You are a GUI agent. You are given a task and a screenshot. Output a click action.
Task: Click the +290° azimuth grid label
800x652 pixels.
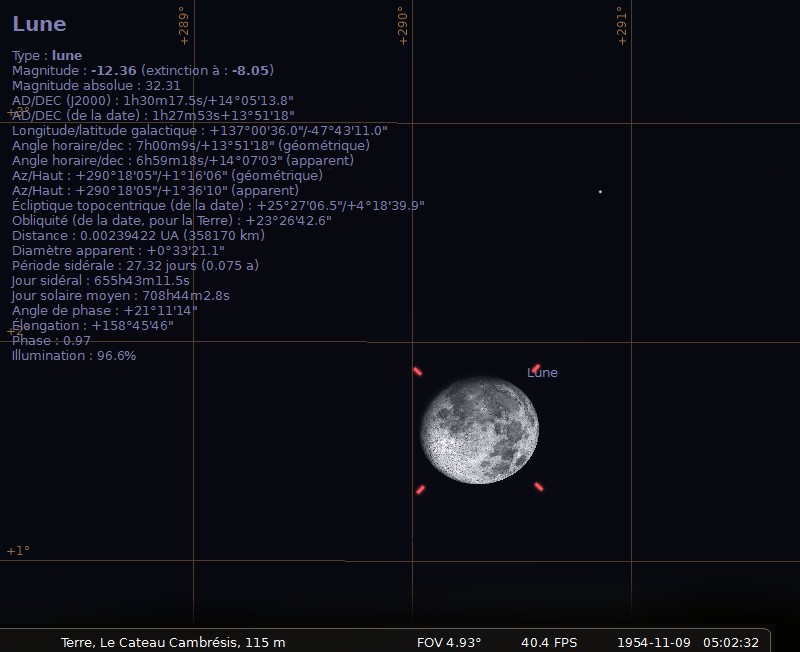tap(403, 26)
